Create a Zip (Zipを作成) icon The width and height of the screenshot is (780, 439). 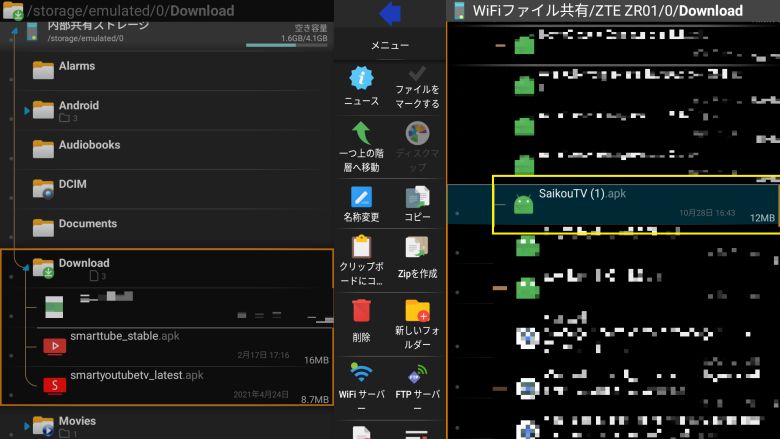[417, 247]
